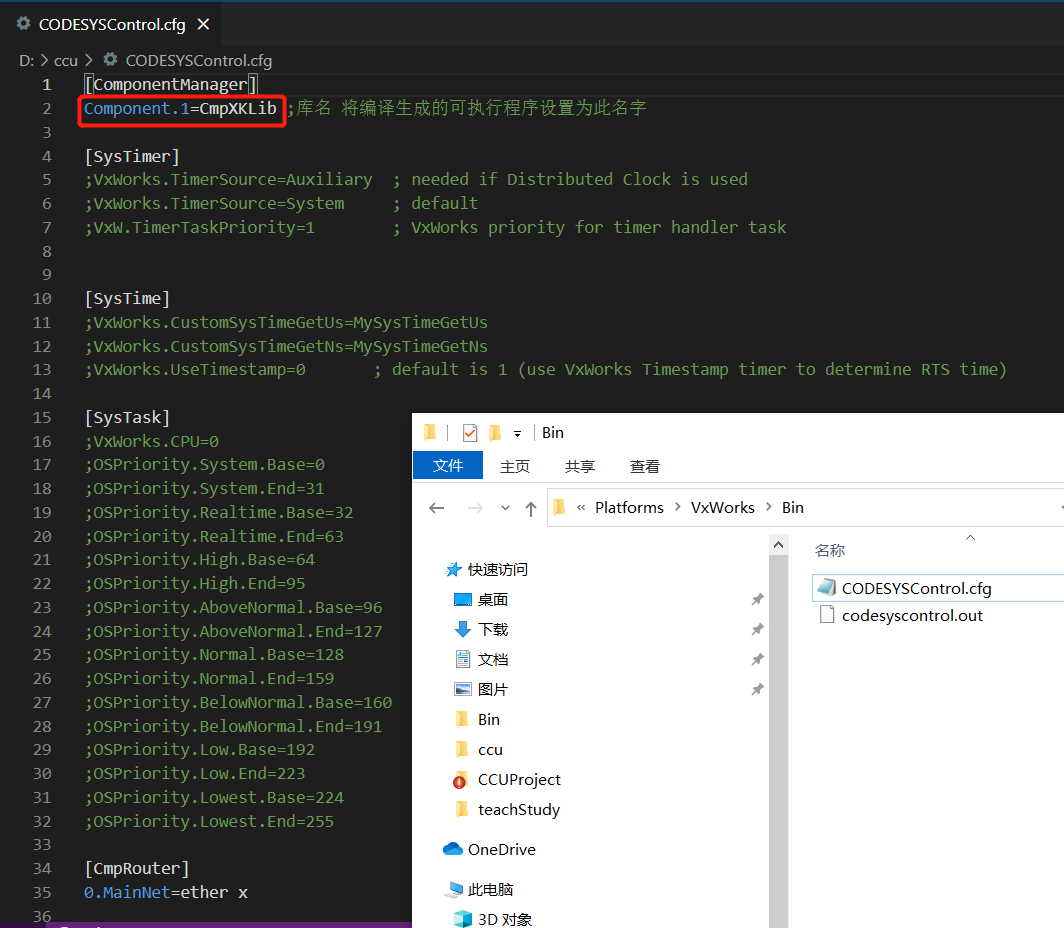Expand hidden path with the « chevron

[x=581, y=507]
